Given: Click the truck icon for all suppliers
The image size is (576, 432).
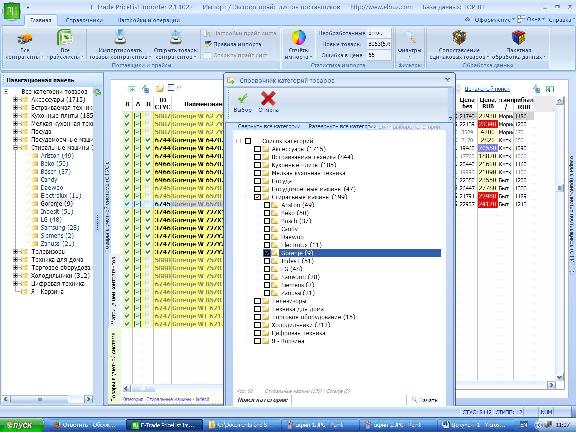Looking at the screenshot, I should tap(25, 38).
